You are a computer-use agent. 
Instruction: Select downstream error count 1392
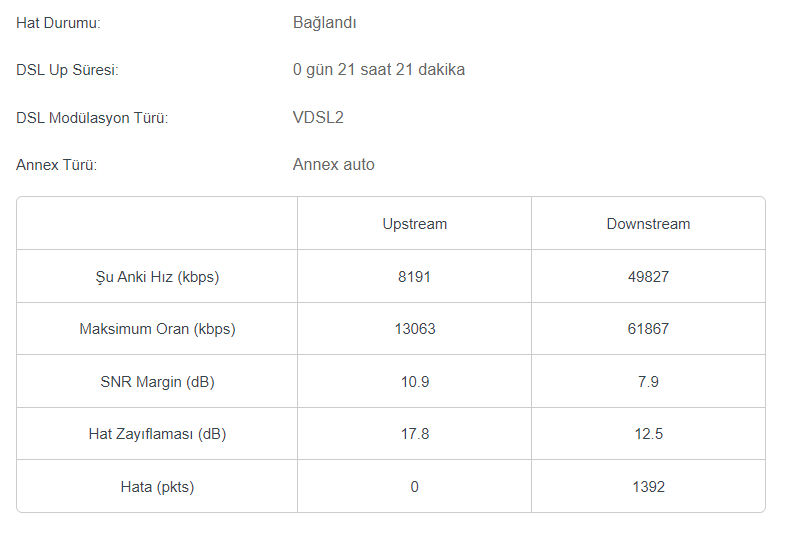tap(648, 487)
